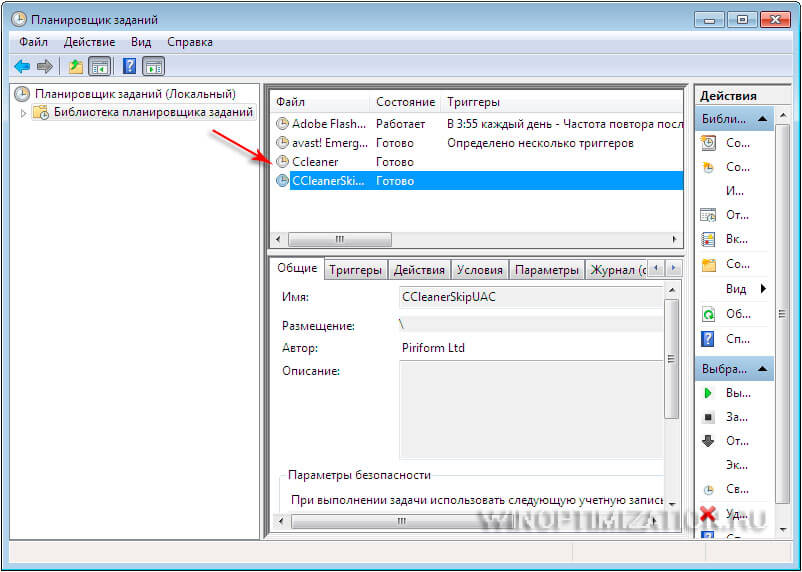
Task: Click the Имя field showing CCleanerSkipUAC
Action: (530, 297)
